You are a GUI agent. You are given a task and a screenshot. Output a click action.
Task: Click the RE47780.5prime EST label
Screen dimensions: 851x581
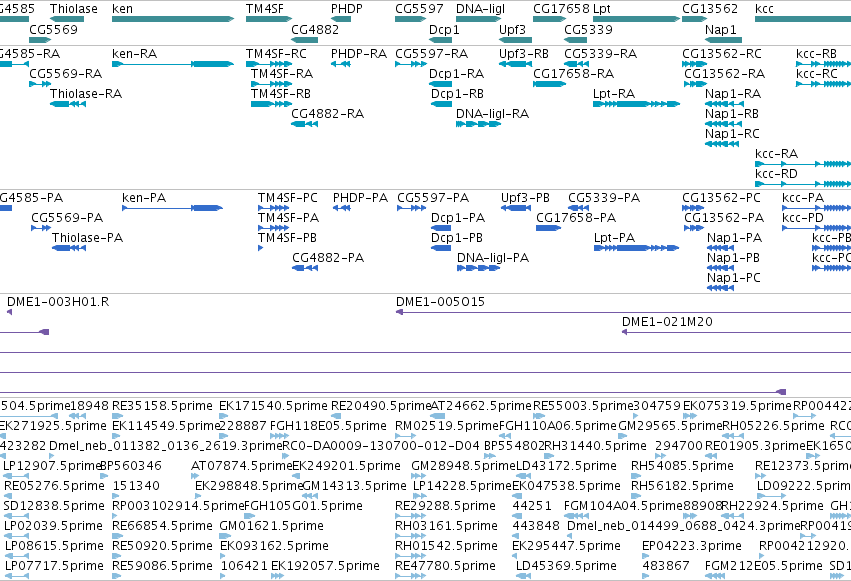click(445, 566)
